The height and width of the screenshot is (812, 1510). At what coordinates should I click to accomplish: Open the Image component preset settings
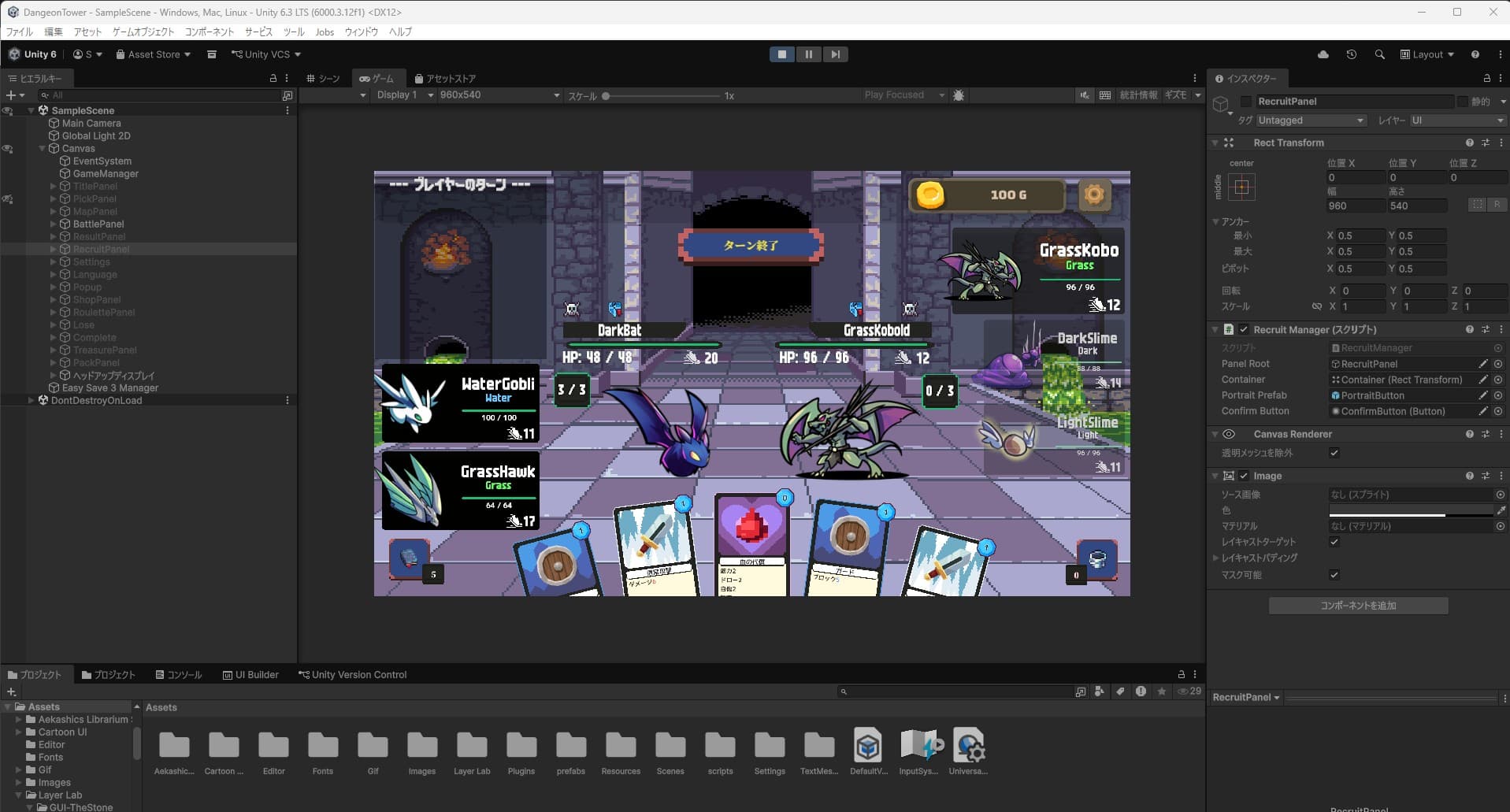pos(1486,476)
